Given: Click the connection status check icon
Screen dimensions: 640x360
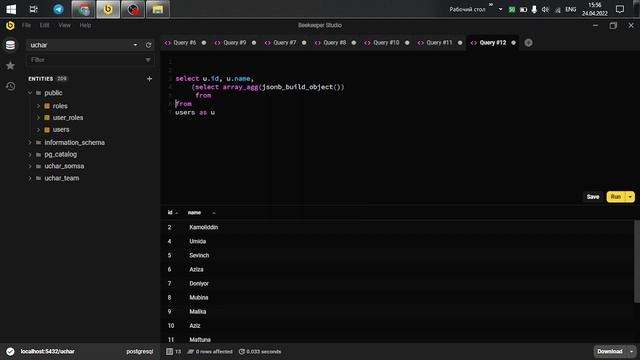Looking at the screenshot, I should click(x=10, y=351).
